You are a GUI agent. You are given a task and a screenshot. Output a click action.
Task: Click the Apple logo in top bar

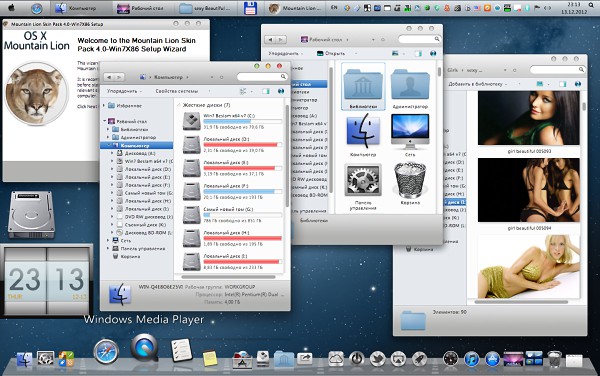point(11,8)
